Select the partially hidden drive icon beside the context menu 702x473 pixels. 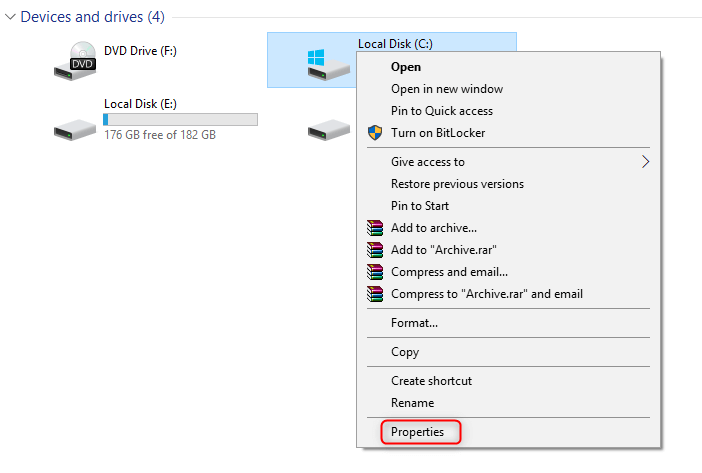(329, 129)
